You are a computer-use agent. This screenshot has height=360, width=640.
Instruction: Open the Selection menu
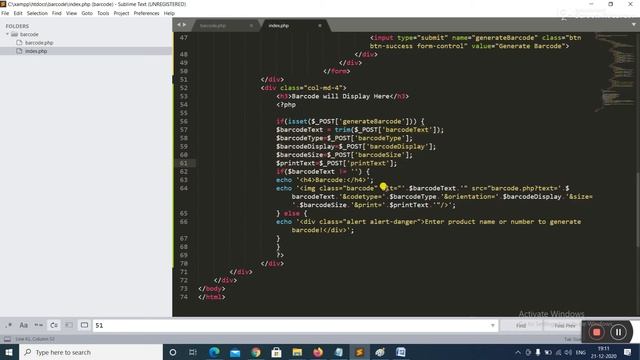click(37, 13)
